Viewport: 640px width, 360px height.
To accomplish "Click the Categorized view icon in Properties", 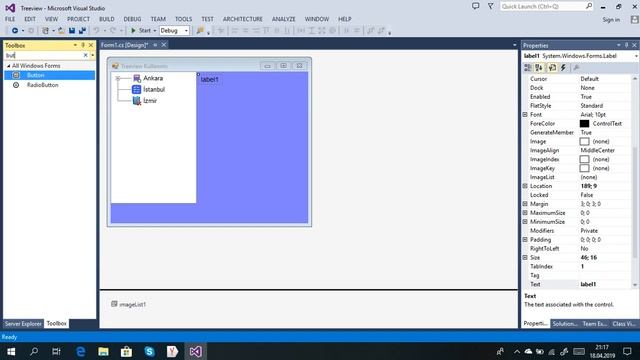I will point(528,68).
